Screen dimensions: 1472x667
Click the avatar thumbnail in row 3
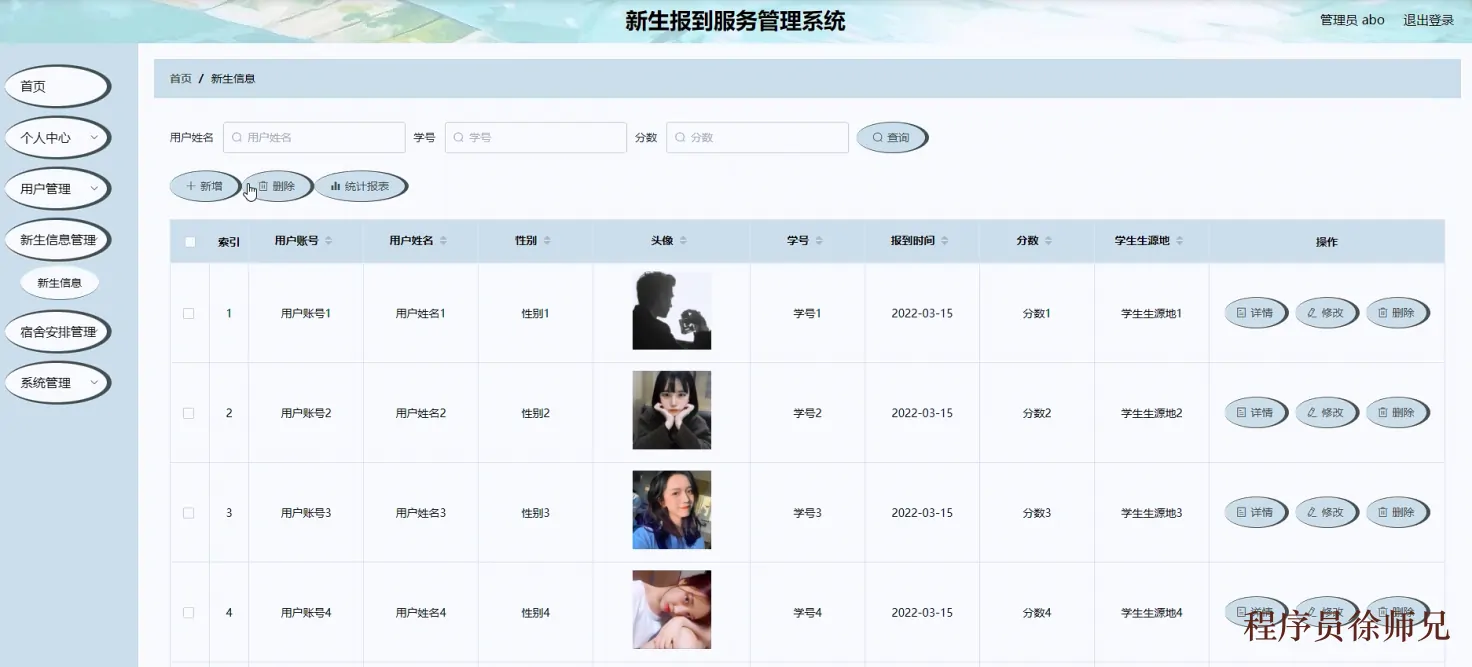tap(672, 510)
